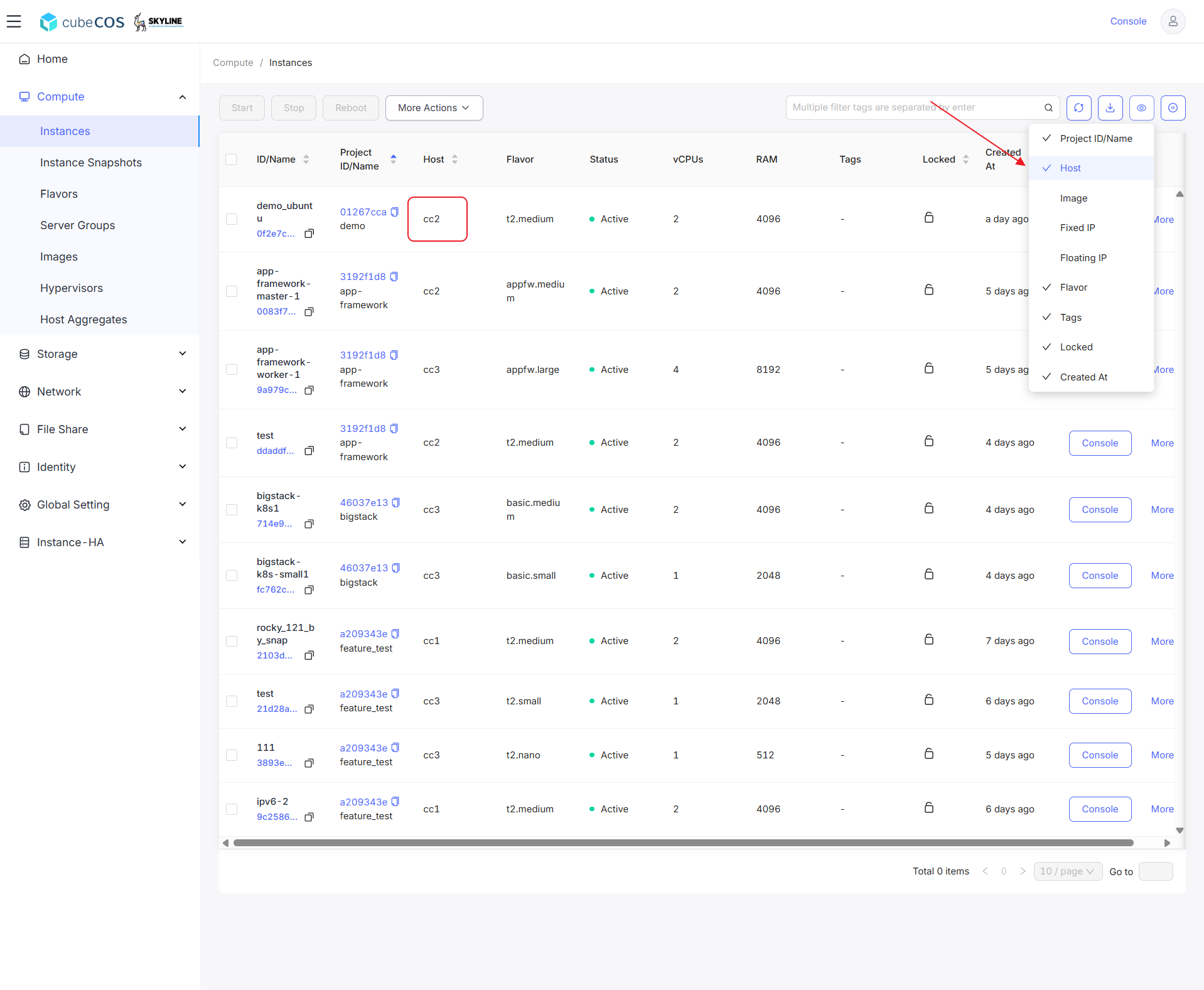The height and width of the screenshot is (990, 1204).
Task: Select the demo_ubuntu instance checkbox
Action: 232,219
